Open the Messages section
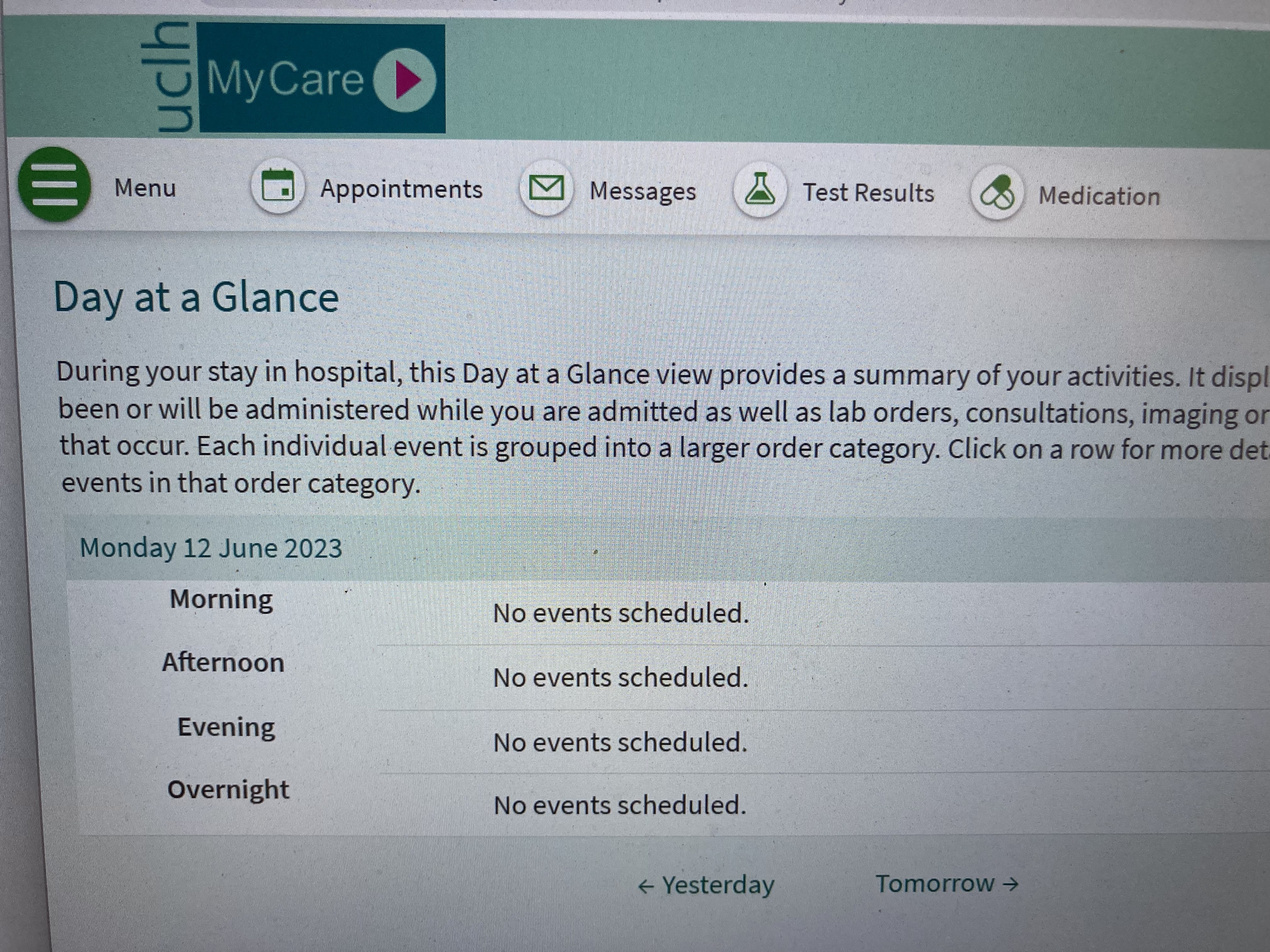Screen dimensions: 1270x952 [643, 191]
